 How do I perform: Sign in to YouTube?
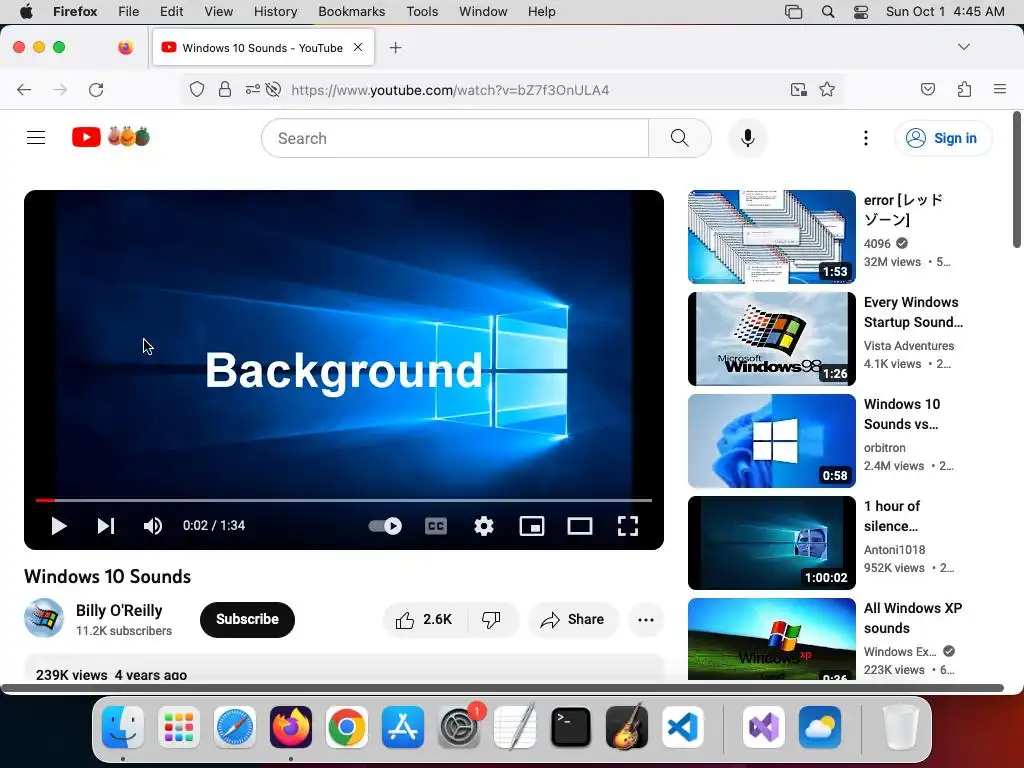pyautogui.click(x=943, y=138)
